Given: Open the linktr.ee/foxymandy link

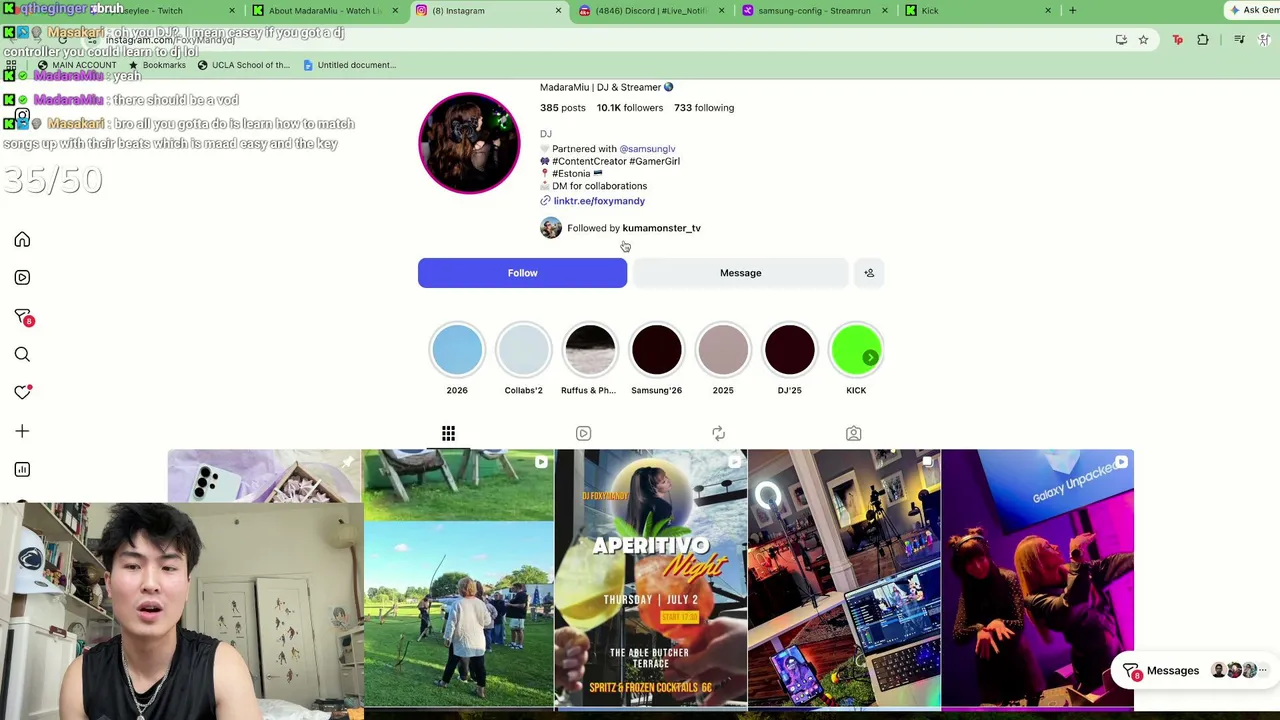Looking at the screenshot, I should [x=599, y=201].
